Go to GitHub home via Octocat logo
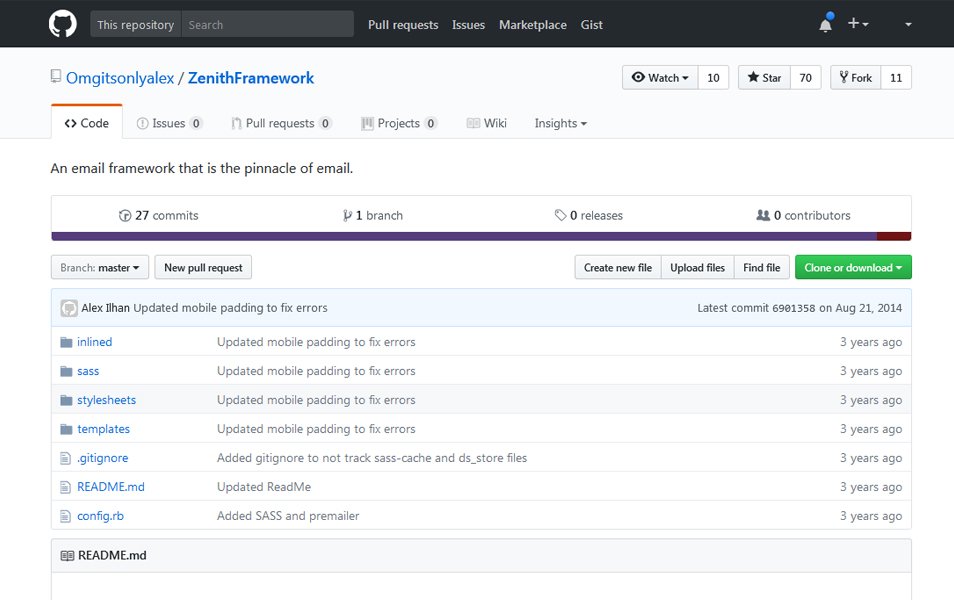This screenshot has height=600, width=954. (63, 24)
